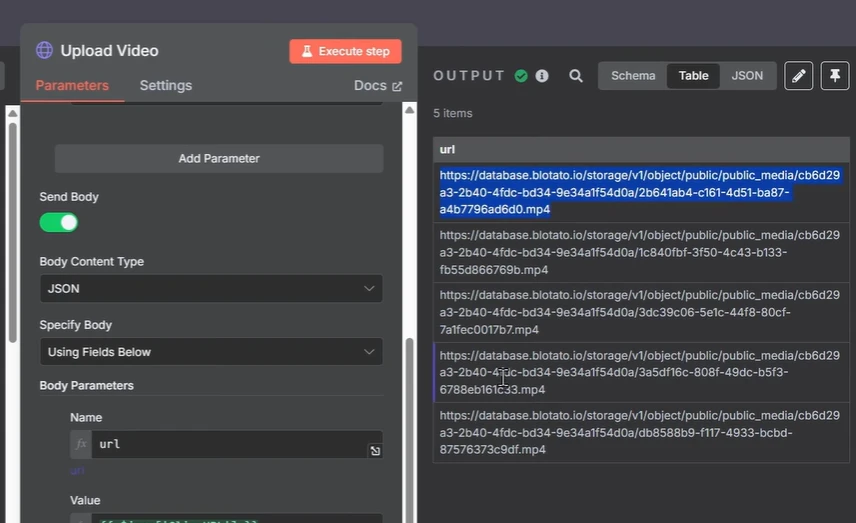The width and height of the screenshot is (856, 523).
Task: Click the output info icon
Action: tap(542, 76)
